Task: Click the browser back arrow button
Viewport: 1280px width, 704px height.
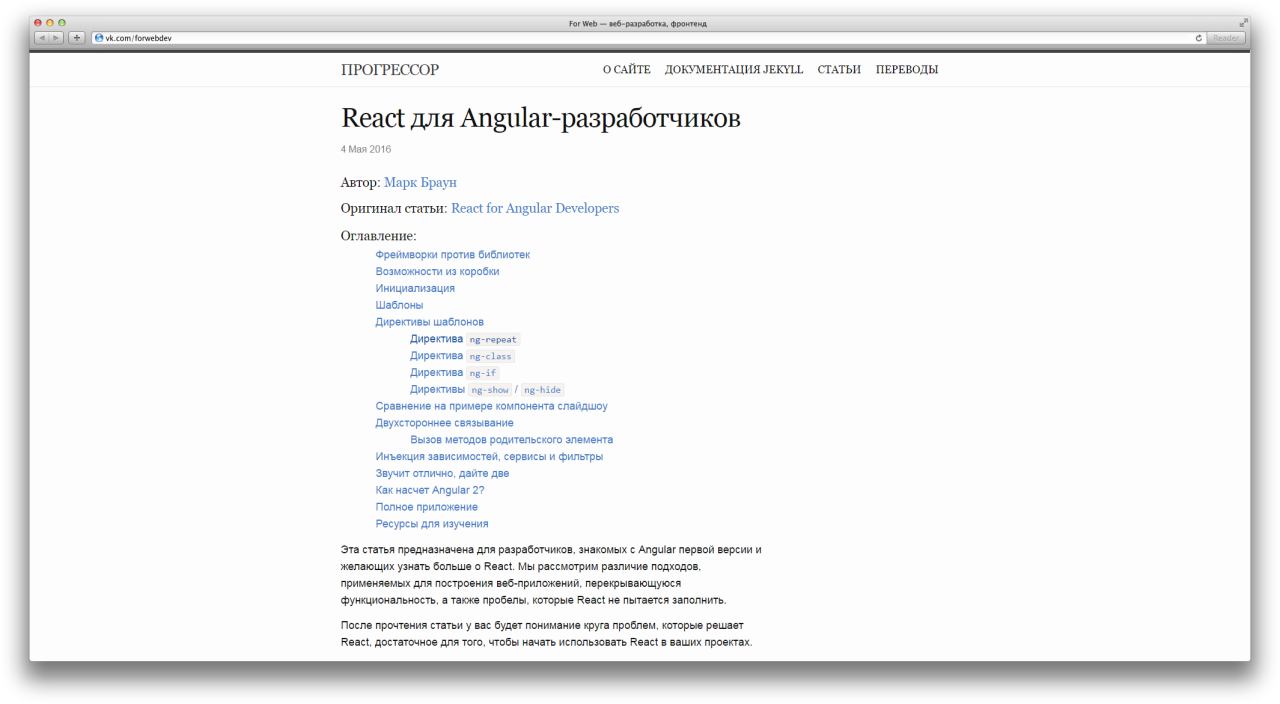Action: click(x=42, y=38)
